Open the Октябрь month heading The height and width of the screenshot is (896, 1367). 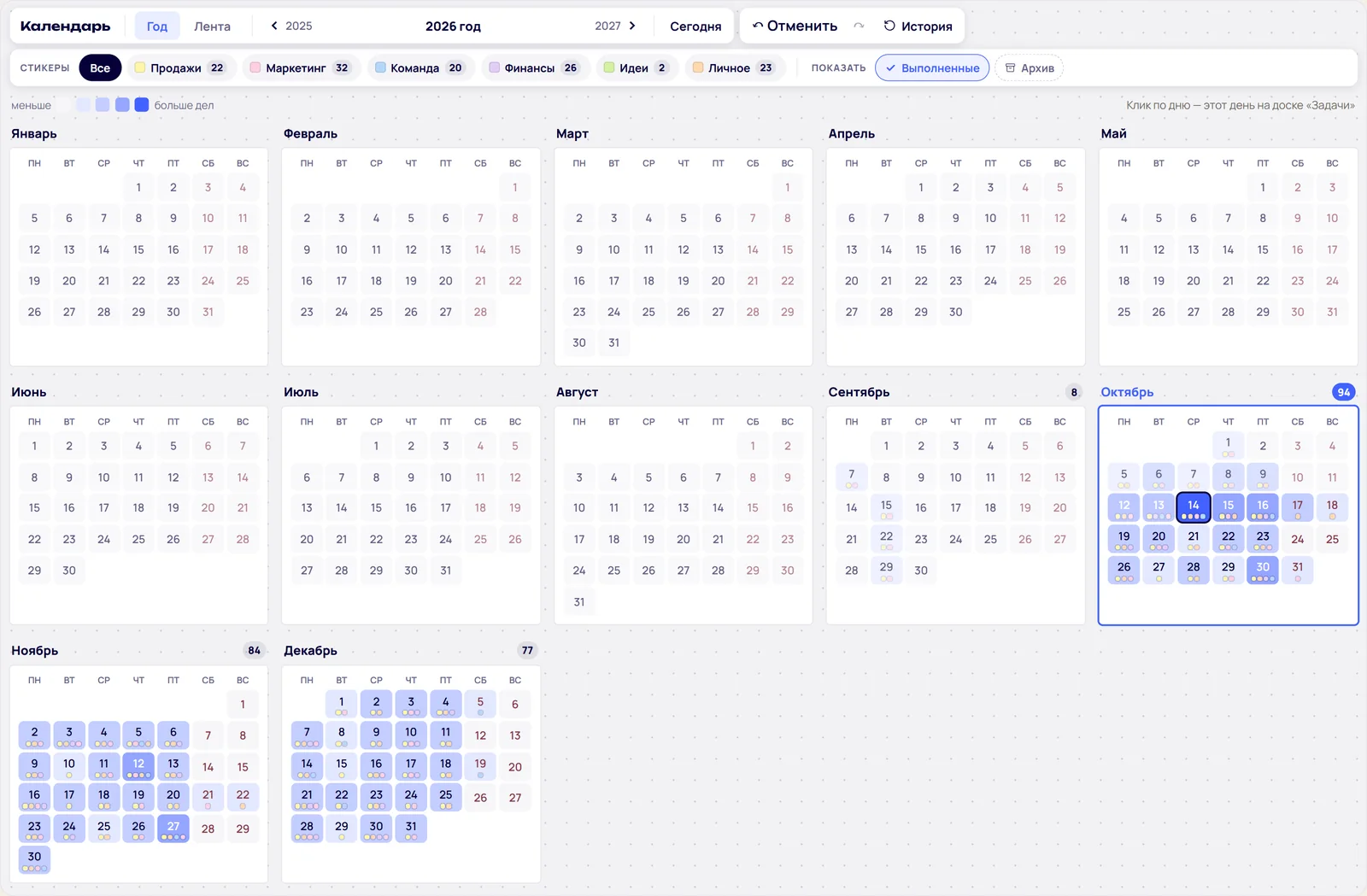click(x=1127, y=392)
